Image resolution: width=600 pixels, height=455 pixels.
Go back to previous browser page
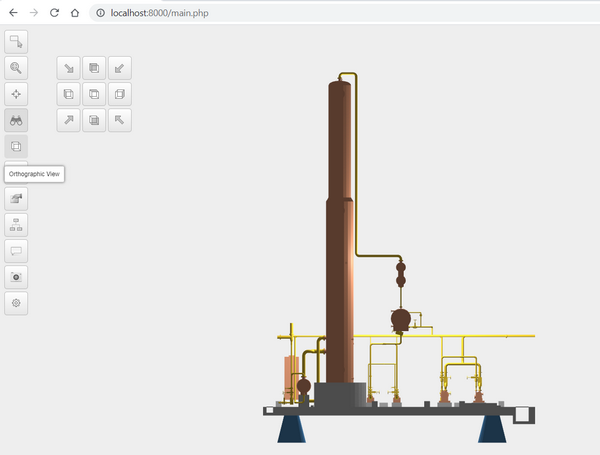(12, 13)
